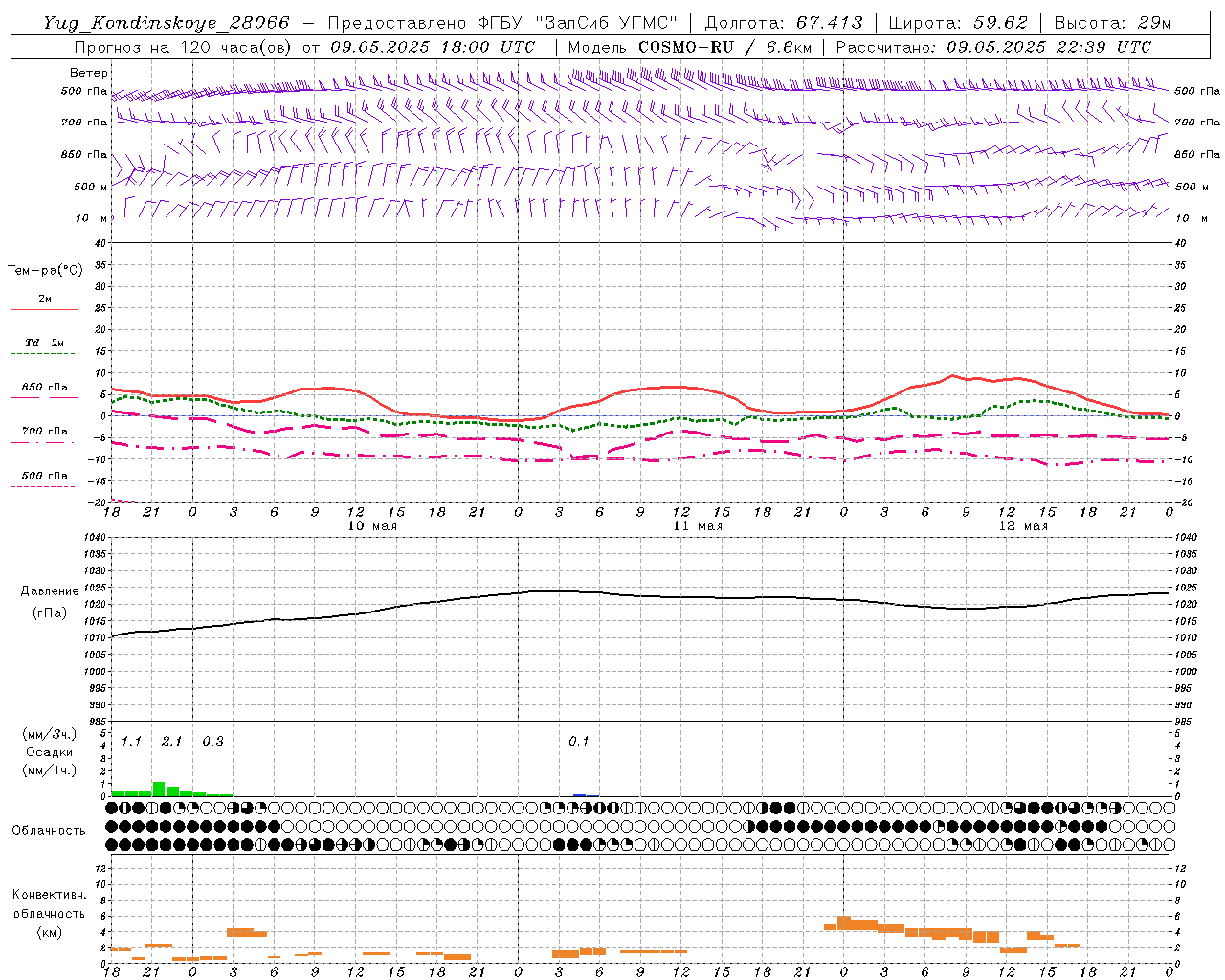Click the station title Yug_Kondinskoye_28066
This screenshot has height=980, width=1225.
click(x=166, y=23)
